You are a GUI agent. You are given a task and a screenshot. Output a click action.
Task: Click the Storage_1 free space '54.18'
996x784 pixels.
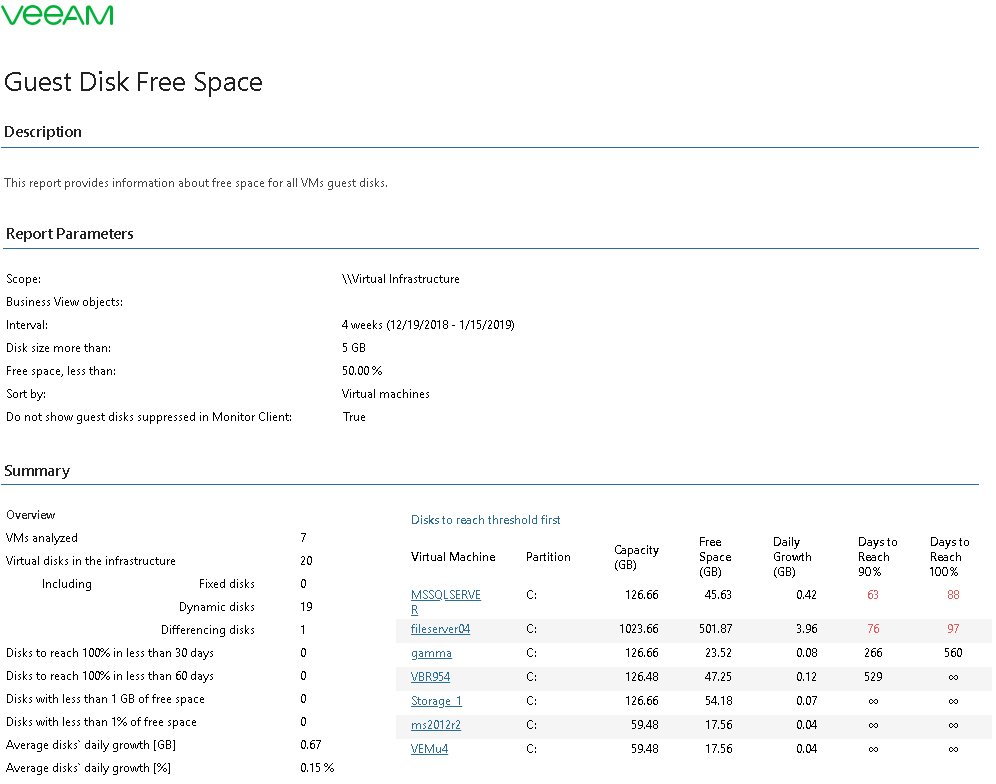tap(718, 701)
